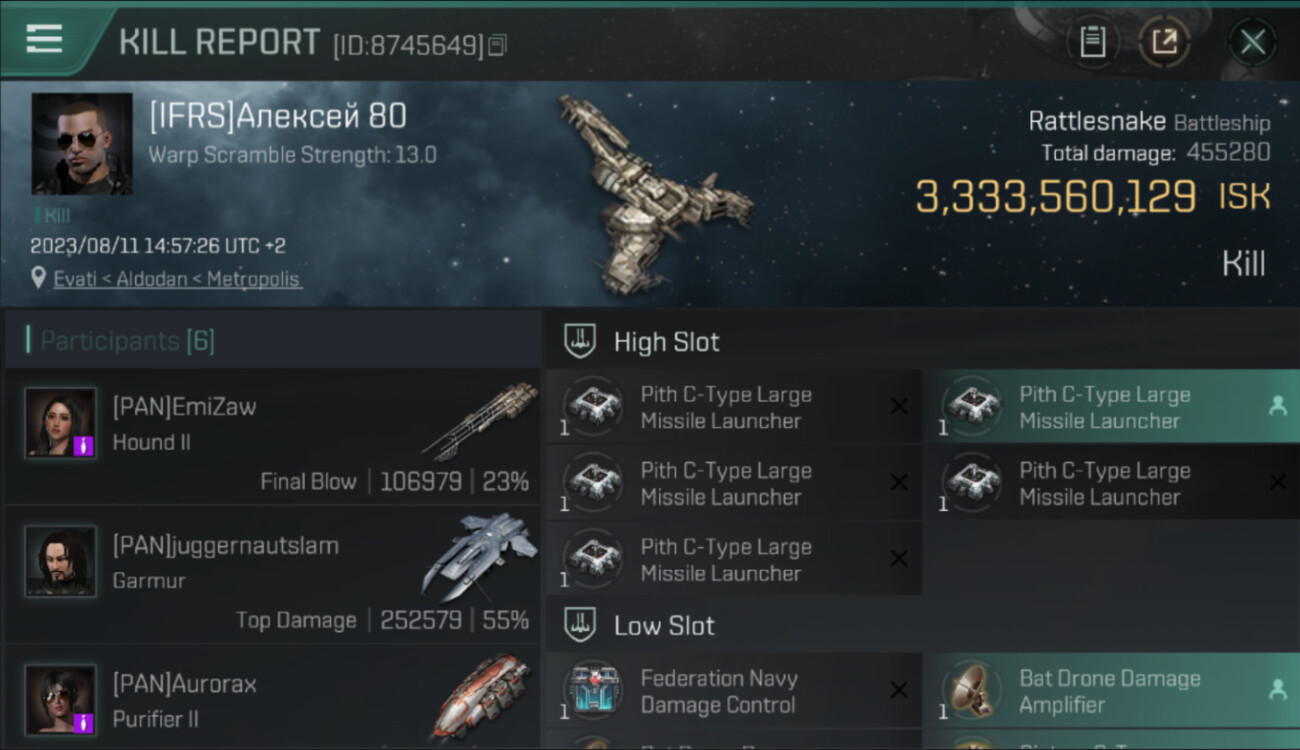Screen dimensions: 1300x750
Task: Follow the Evati < Aldodan < Metropolis link
Action: (x=176, y=279)
